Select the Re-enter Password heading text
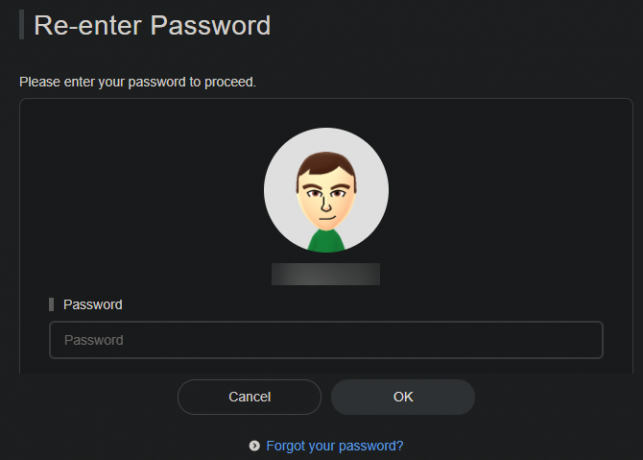 152,25
